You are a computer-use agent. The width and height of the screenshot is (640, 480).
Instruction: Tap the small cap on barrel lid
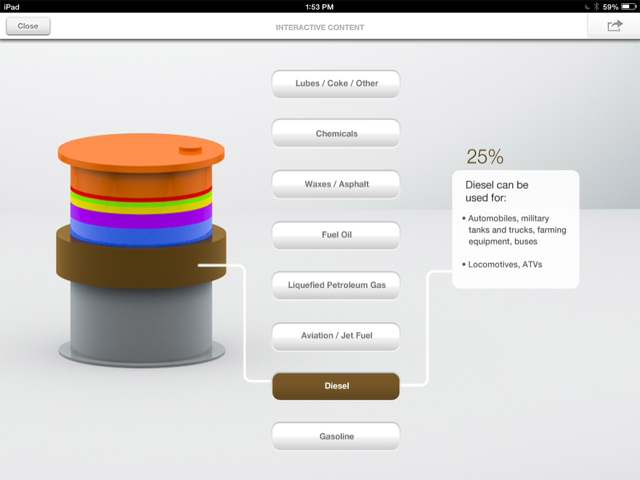pos(191,150)
